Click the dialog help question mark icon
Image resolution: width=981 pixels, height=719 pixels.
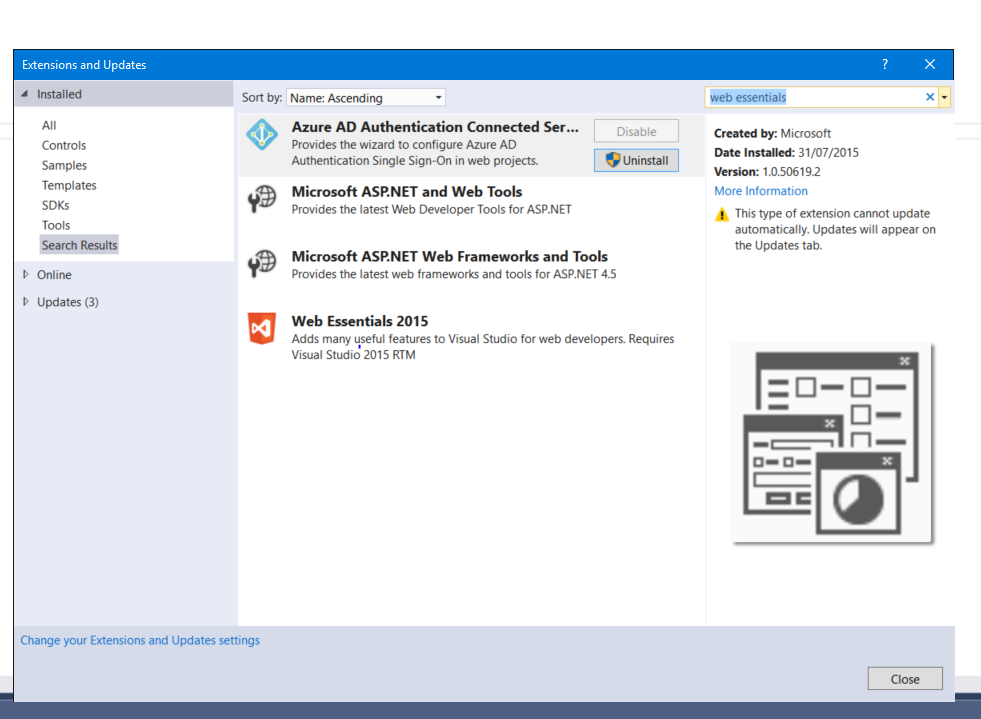coord(884,64)
